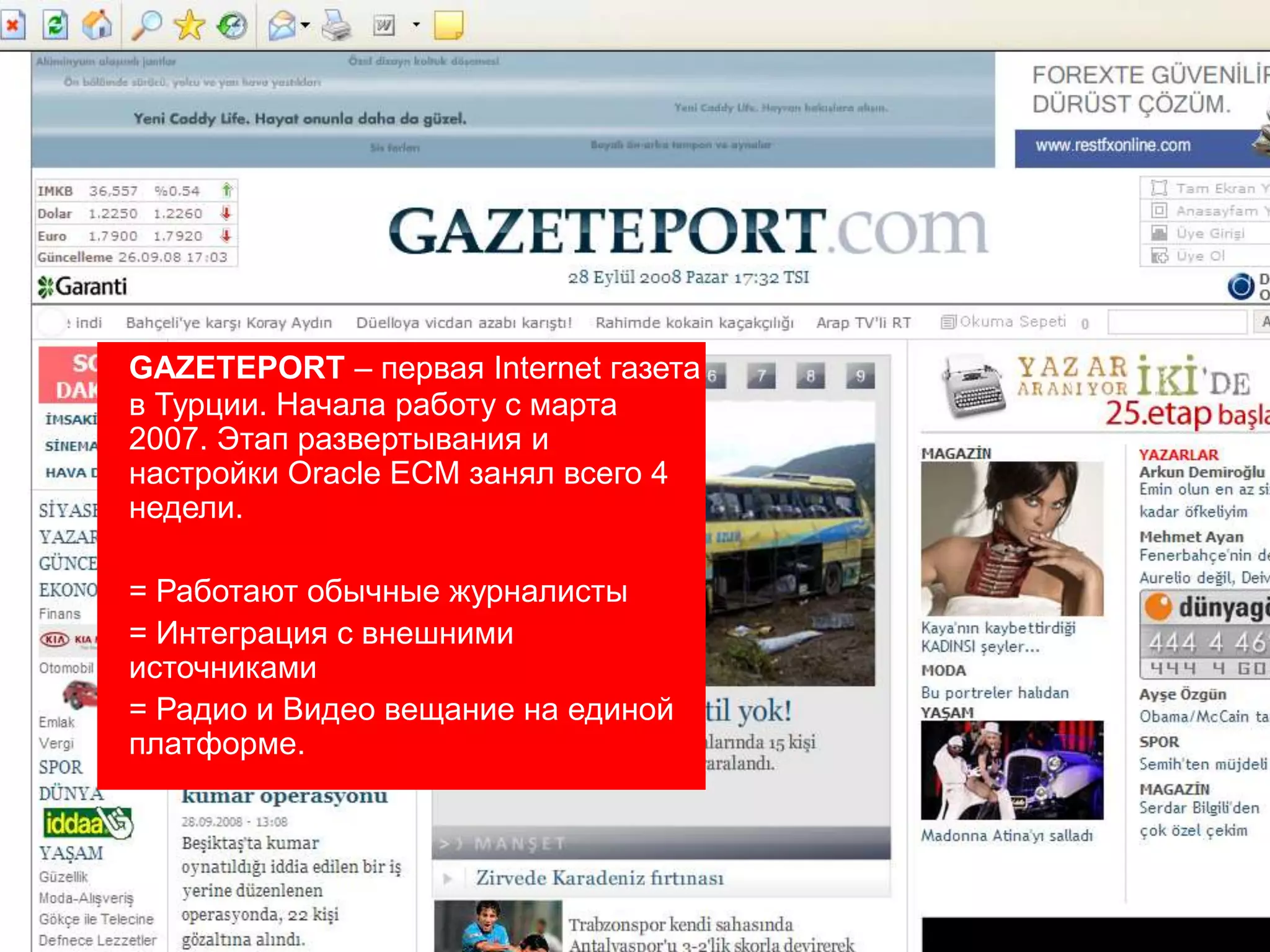Click the dünyagöz ad banner
Image resolution: width=1270 pixels, height=952 pixels.
[x=1205, y=634]
